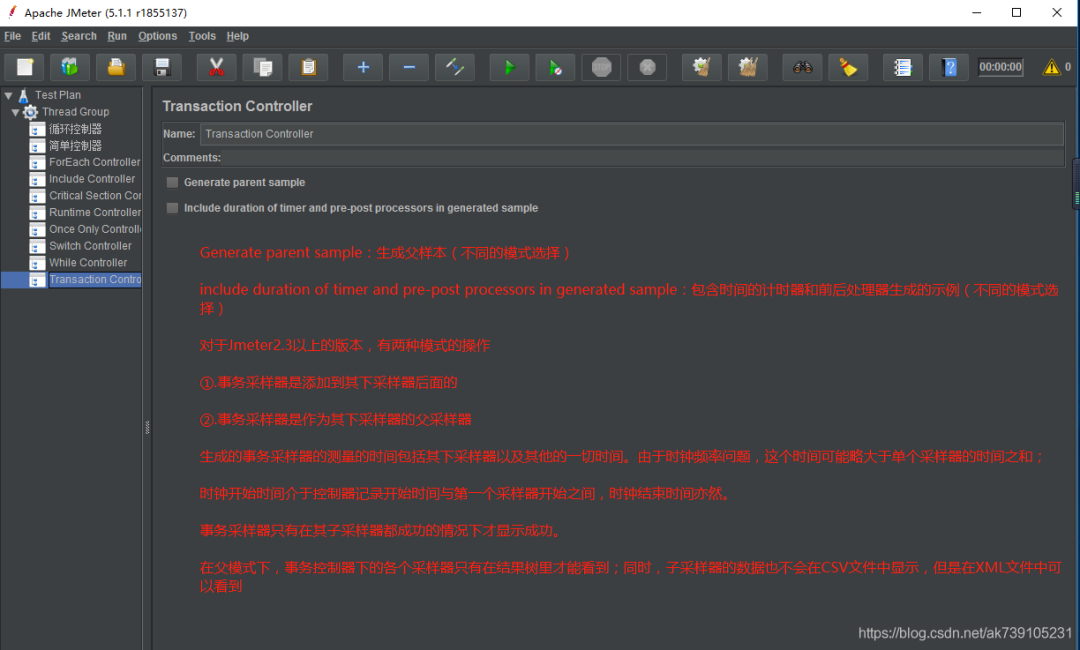Select the 循环控制器 tree item

coord(75,129)
